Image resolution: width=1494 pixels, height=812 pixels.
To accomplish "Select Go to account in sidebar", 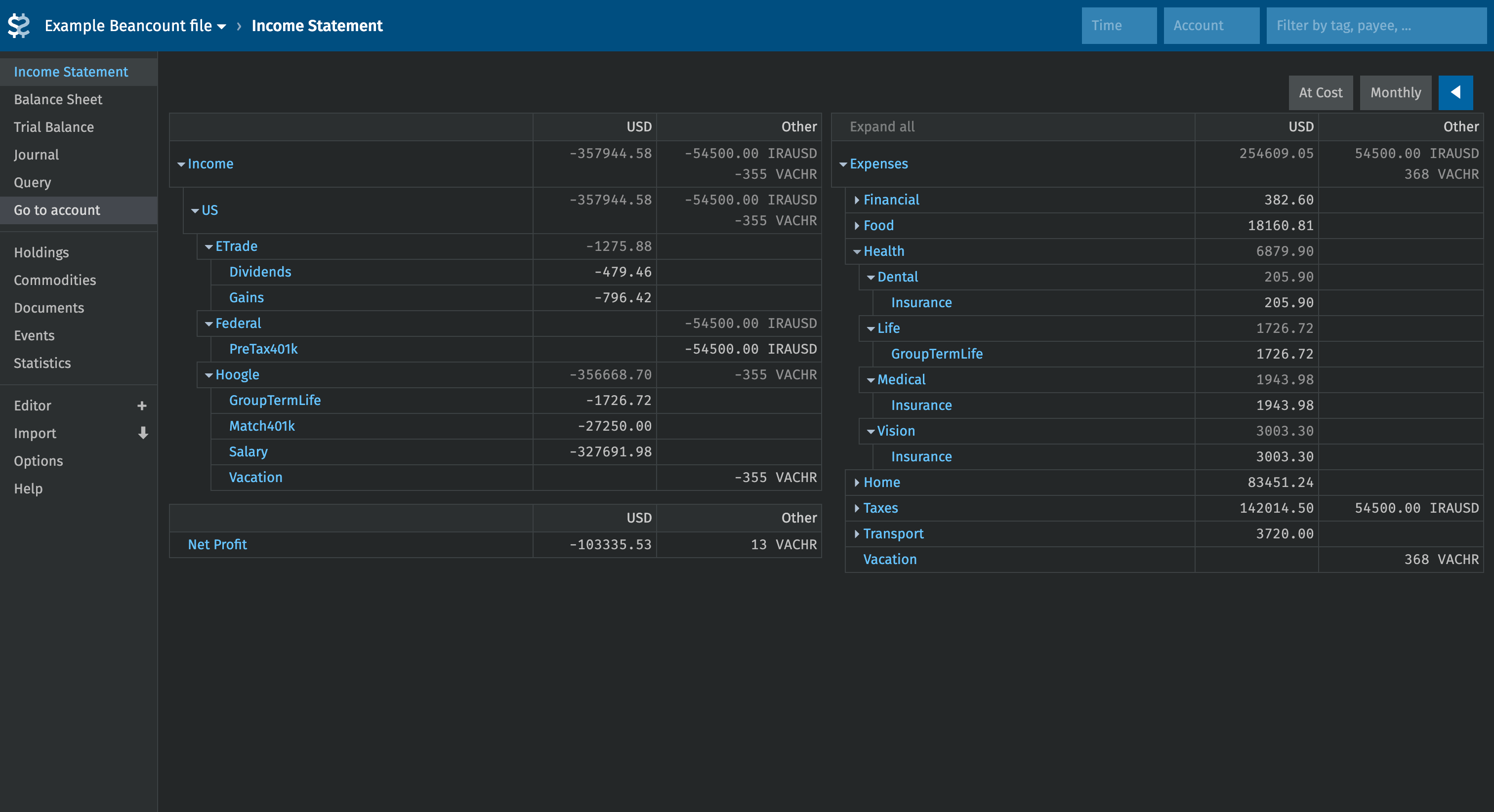I will tap(78, 210).
